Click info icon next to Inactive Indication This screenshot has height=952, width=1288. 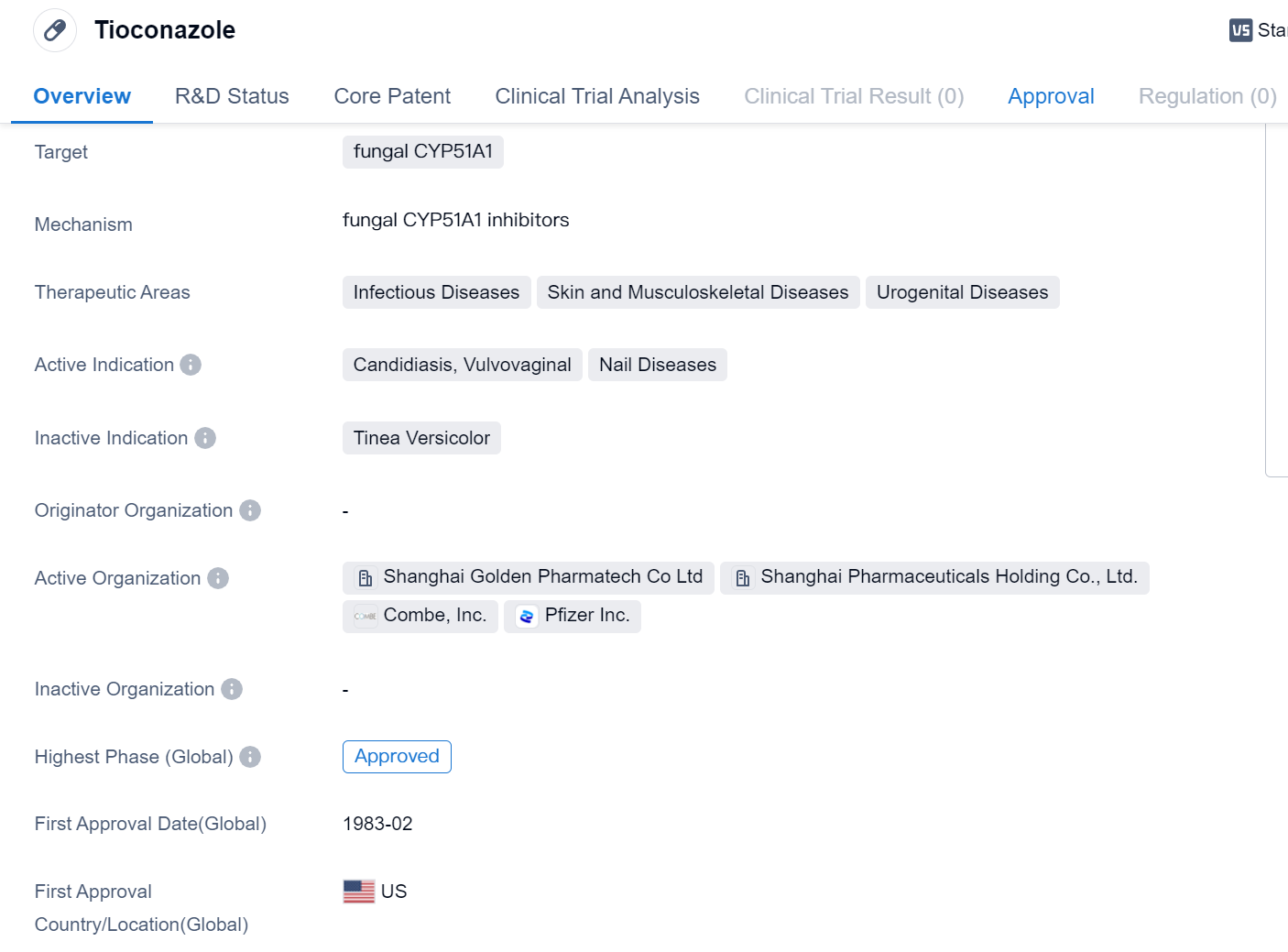[205, 438]
